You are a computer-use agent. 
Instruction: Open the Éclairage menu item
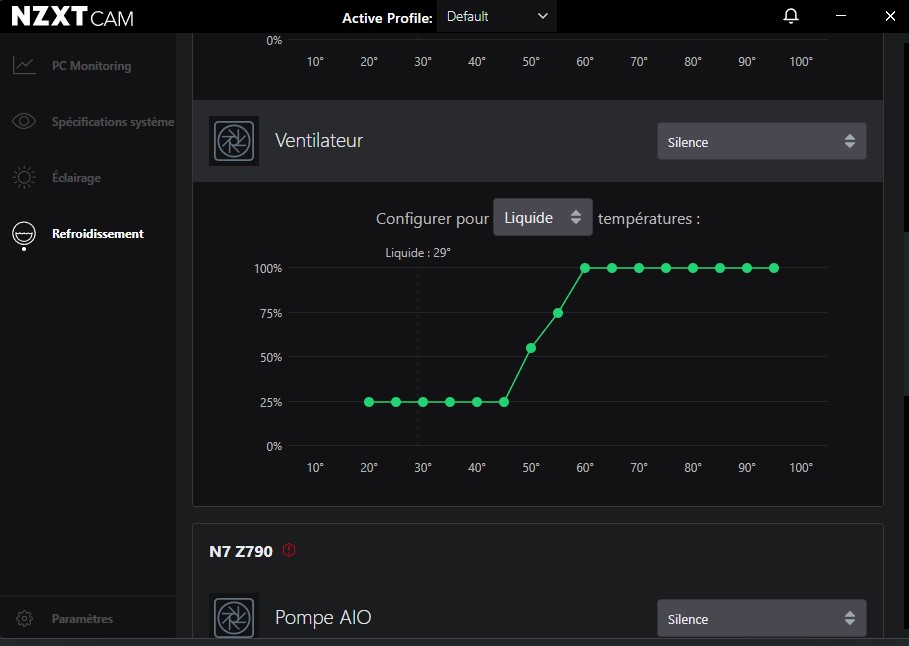tap(76, 178)
